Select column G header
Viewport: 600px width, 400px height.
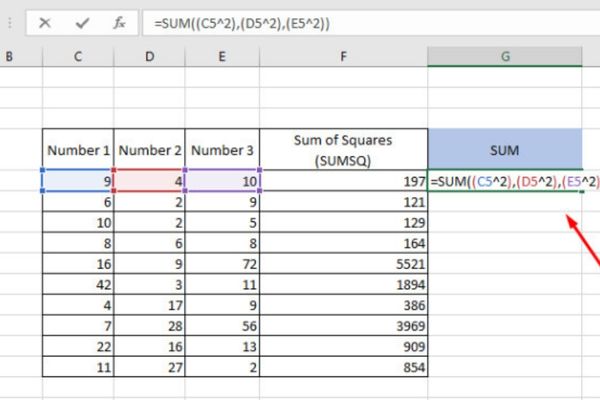click(x=505, y=57)
